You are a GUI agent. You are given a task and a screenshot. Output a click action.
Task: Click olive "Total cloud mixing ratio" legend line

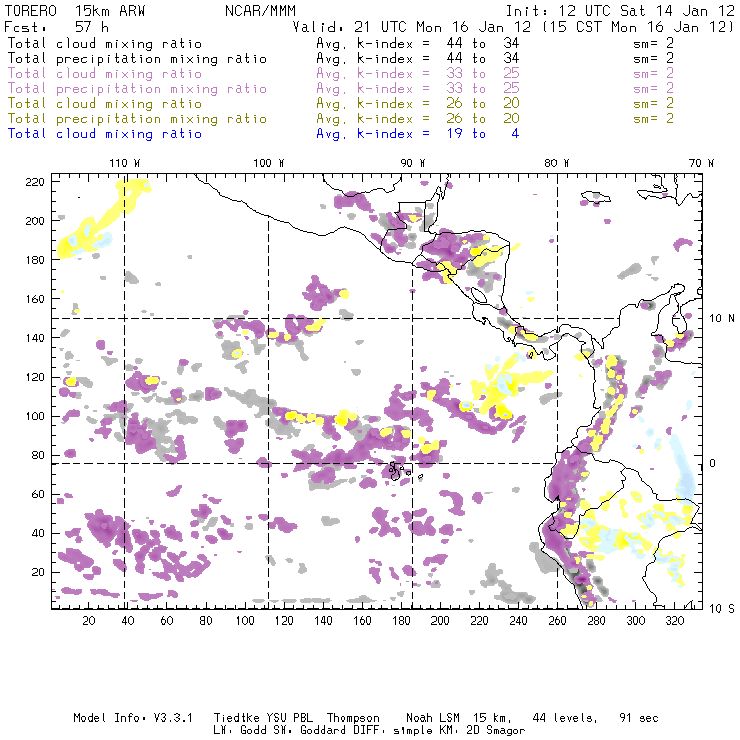[105, 104]
